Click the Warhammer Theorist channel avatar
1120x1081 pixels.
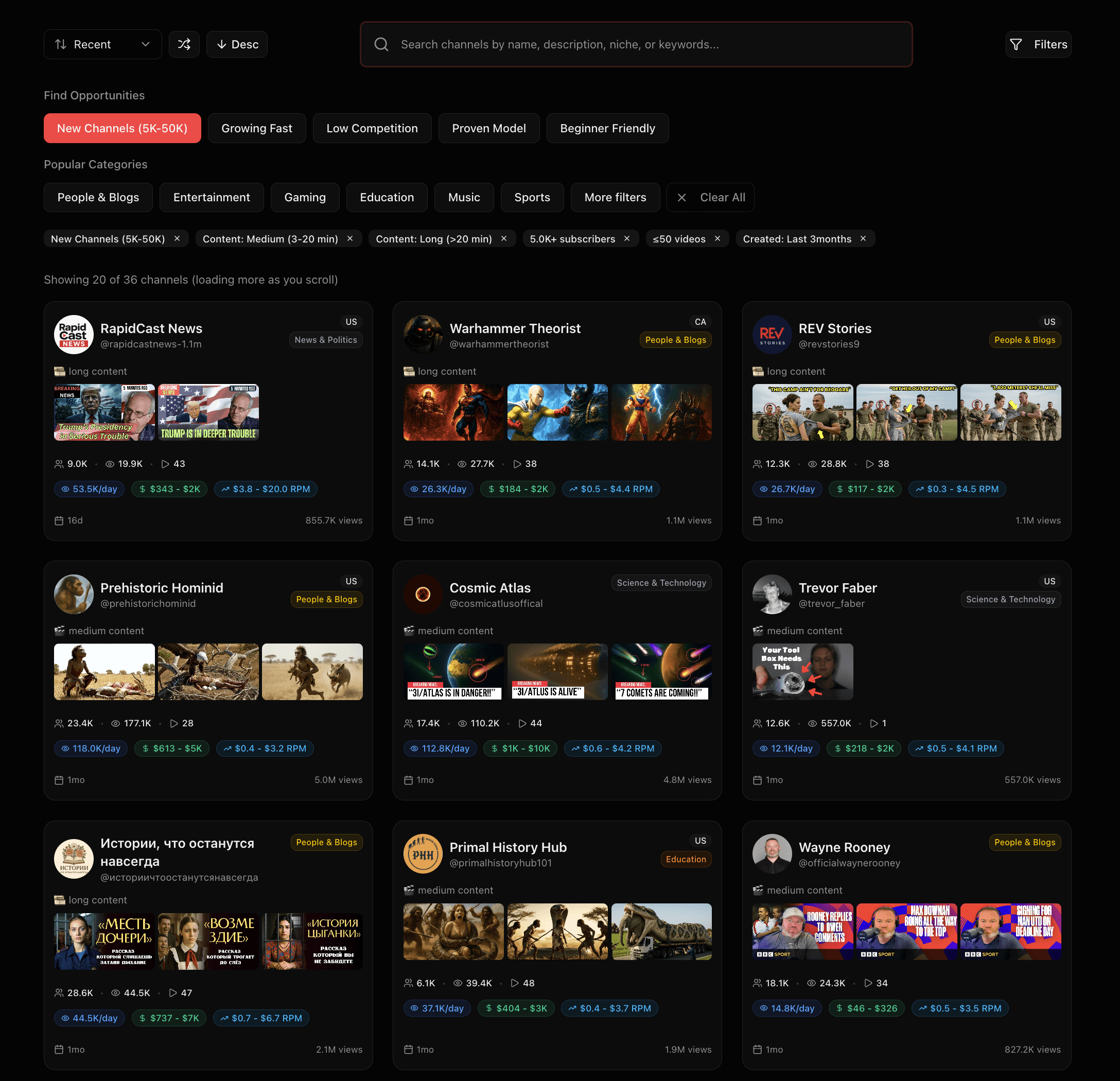click(423, 335)
